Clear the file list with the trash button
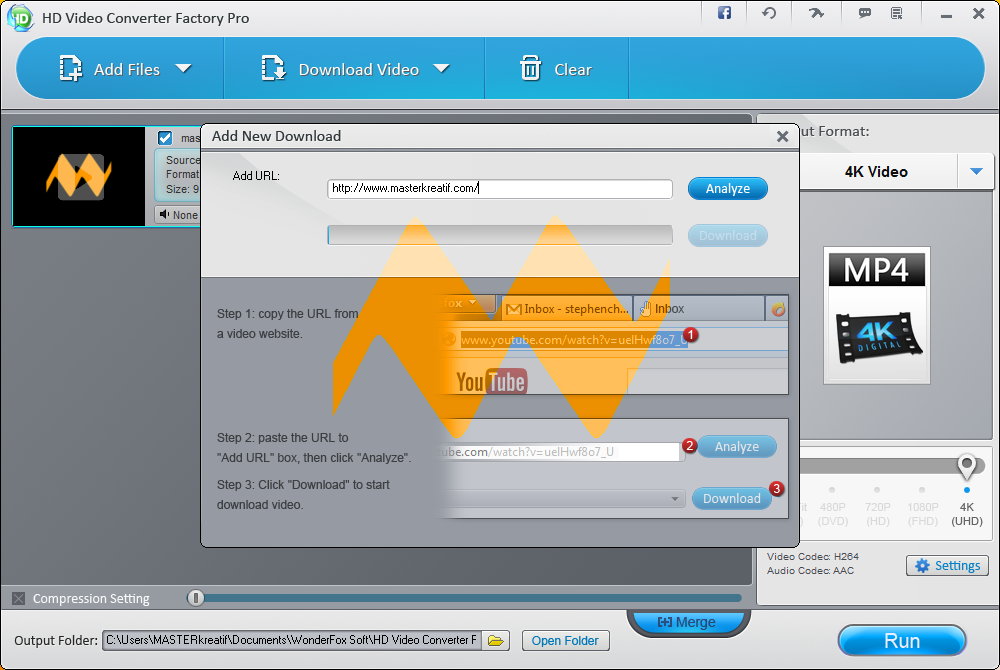Screen dimensions: 1000x670 (556, 69)
